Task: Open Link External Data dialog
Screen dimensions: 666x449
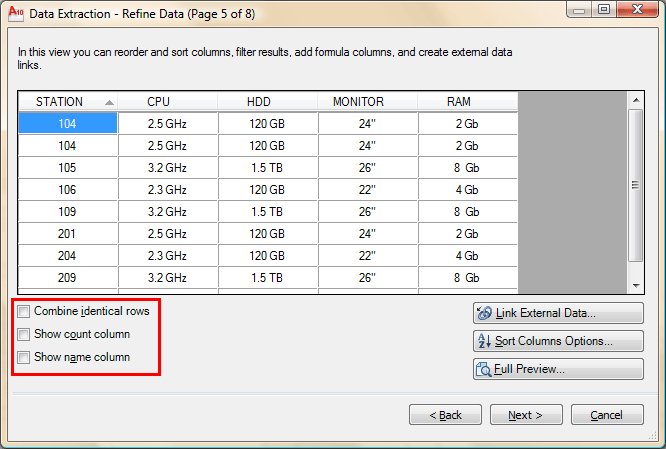Action: click(558, 313)
